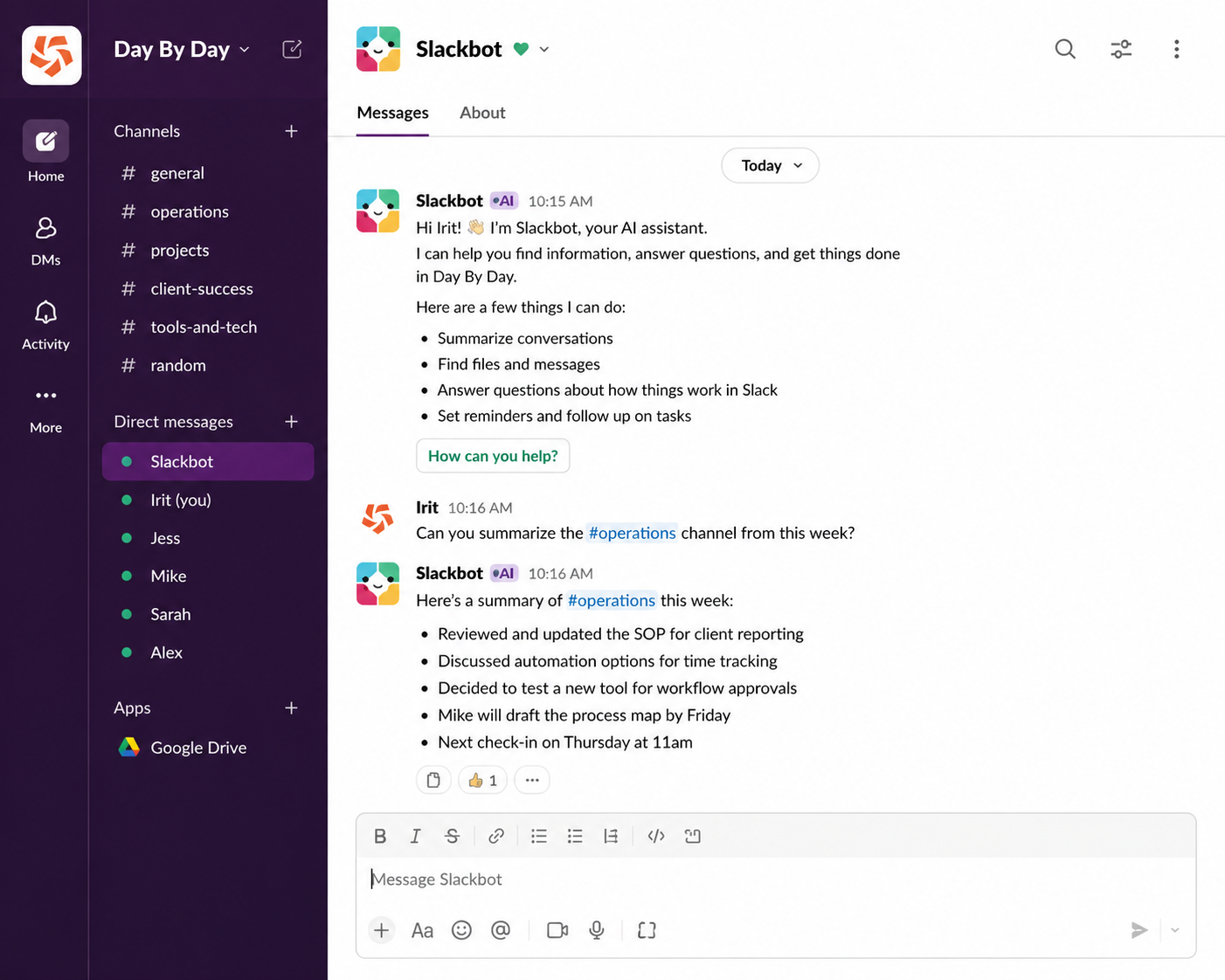
Task: Open DMs from the left rail
Action: [x=45, y=240]
